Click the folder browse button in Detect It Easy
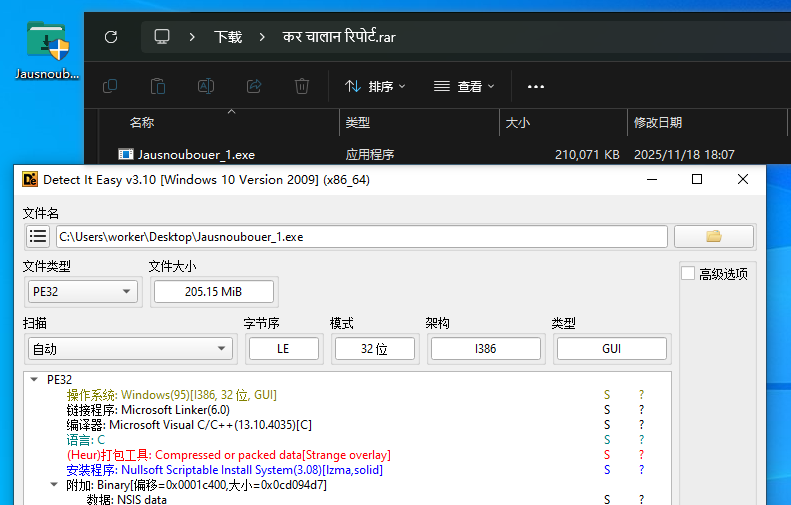 [x=714, y=237]
